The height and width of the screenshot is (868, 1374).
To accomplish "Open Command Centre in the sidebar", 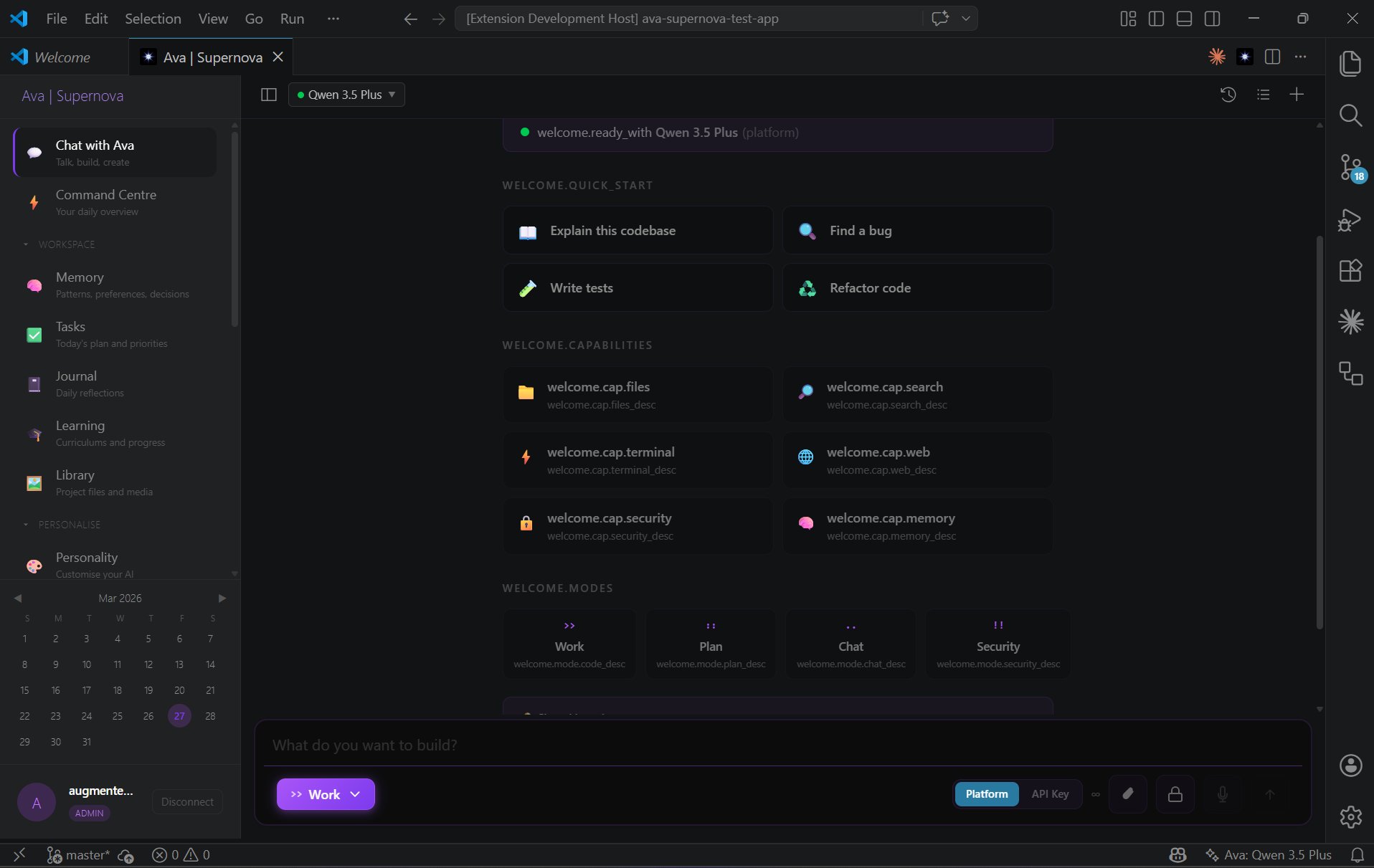I will click(x=115, y=202).
